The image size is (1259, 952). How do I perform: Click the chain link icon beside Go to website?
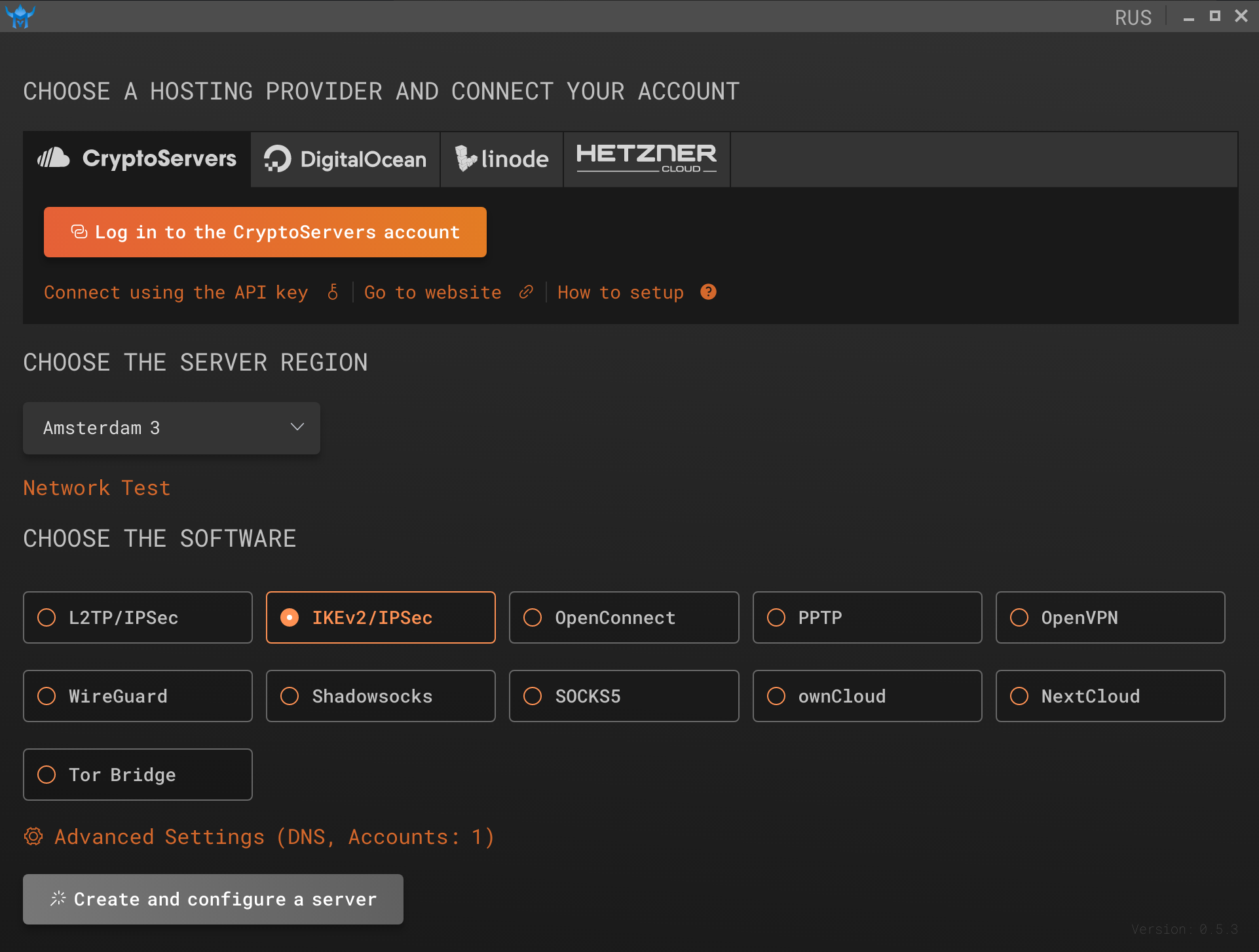pyautogui.click(x=525, y=292)
